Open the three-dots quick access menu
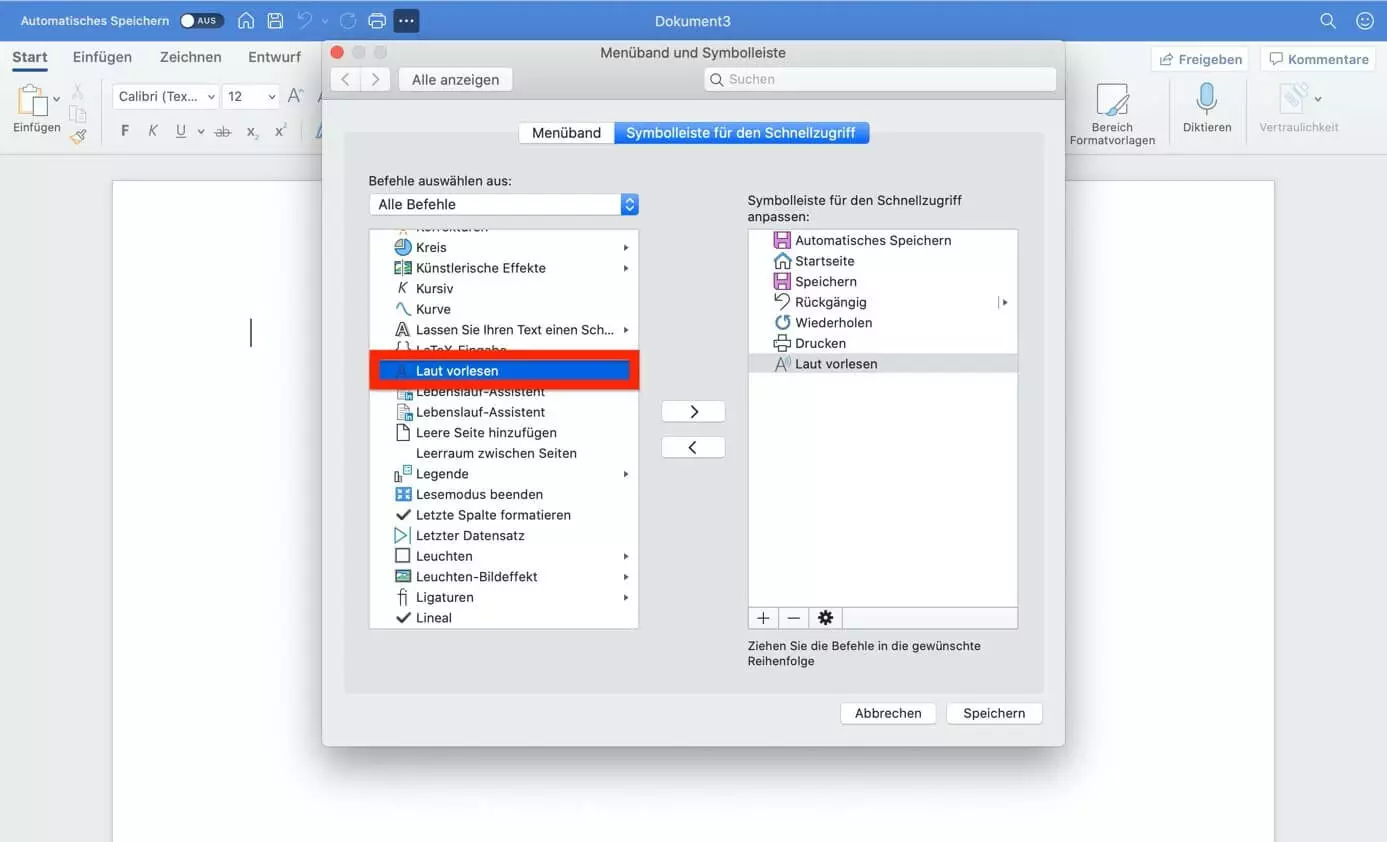Screen dimensions: 1387x842 click(x=406, y=21)
